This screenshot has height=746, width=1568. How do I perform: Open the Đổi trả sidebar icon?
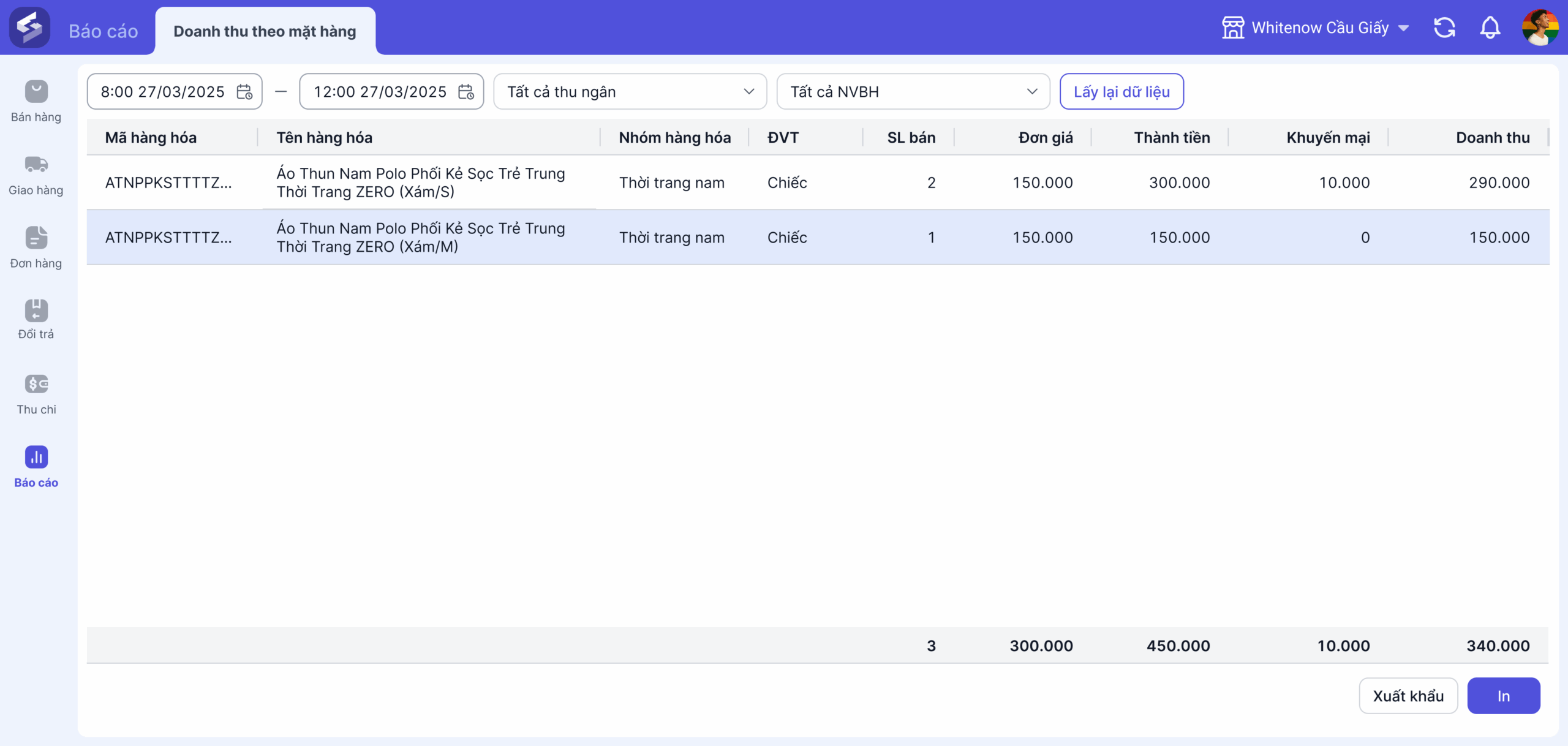click(x=36, y=310)
